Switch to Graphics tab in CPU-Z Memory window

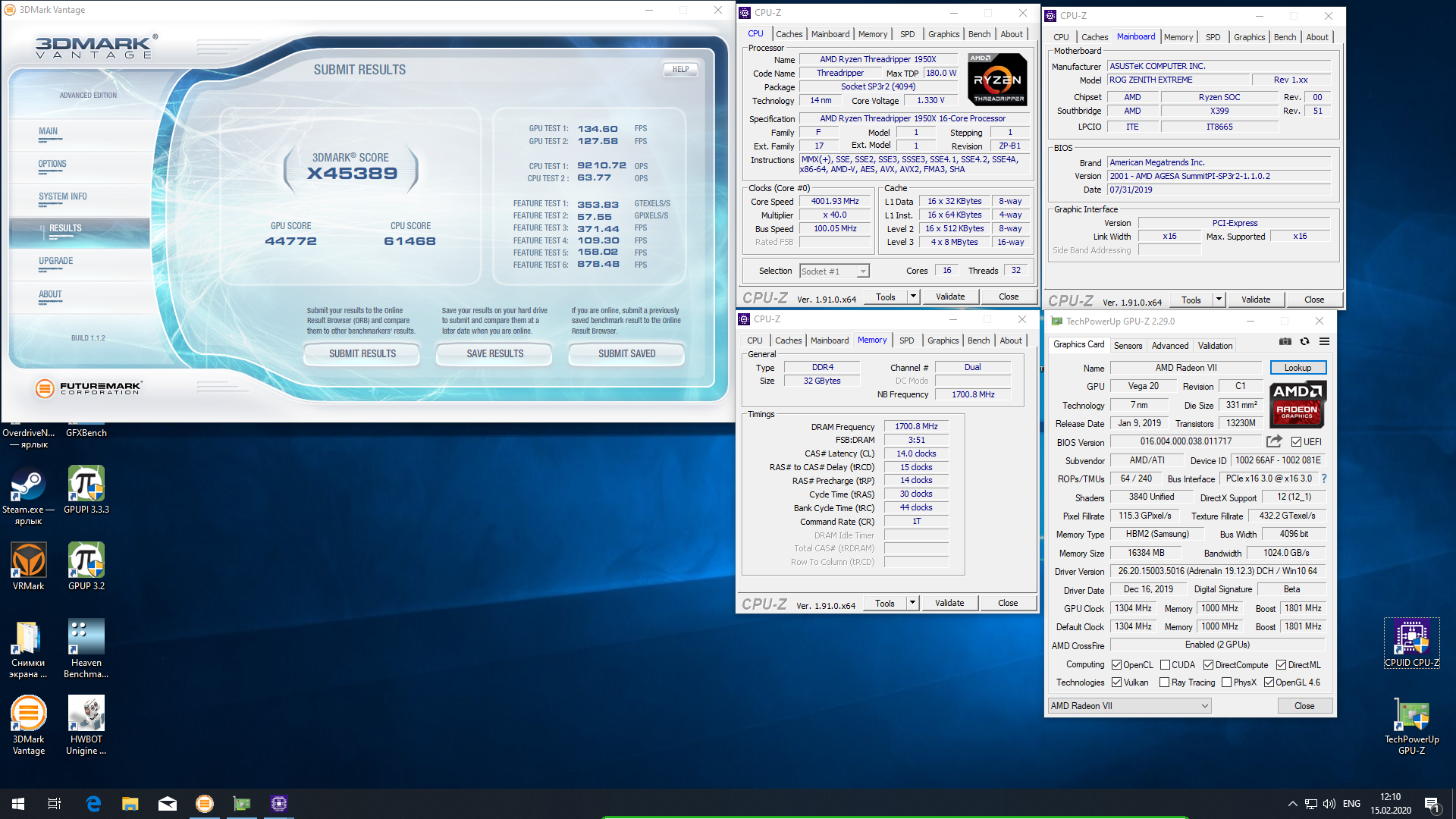943,340
